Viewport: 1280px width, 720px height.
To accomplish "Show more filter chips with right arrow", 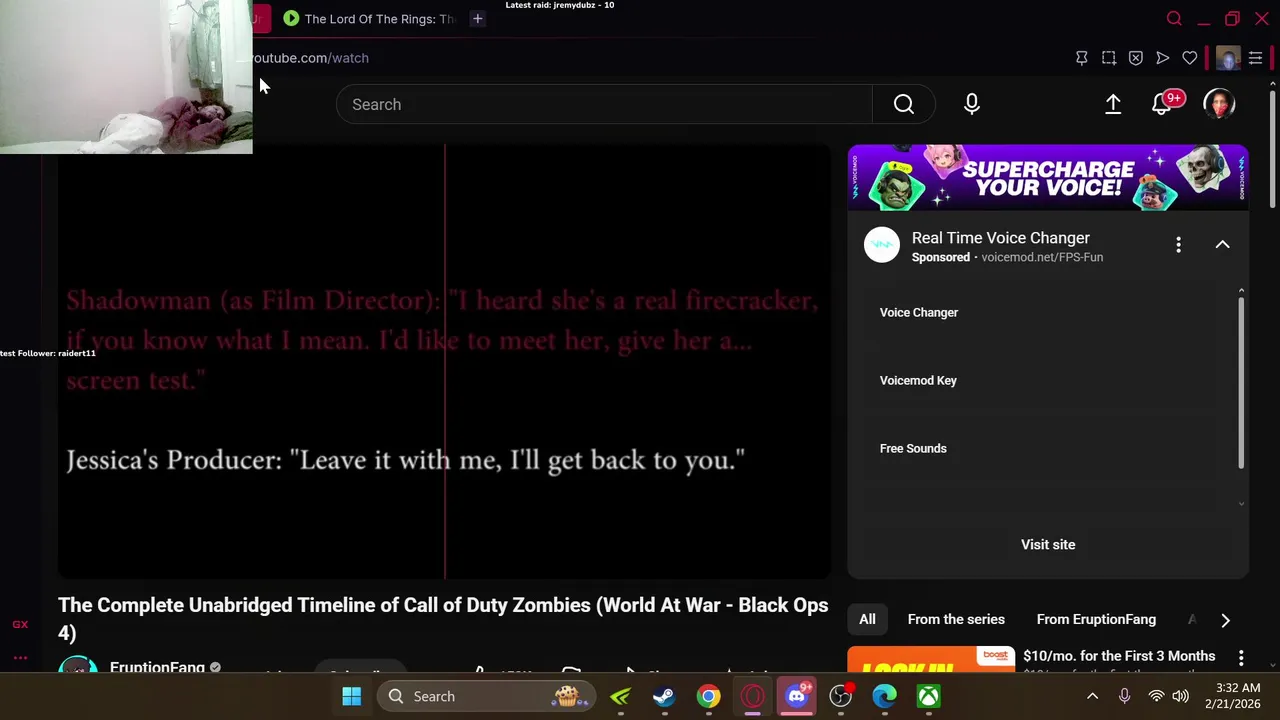I will point(1225,620).
